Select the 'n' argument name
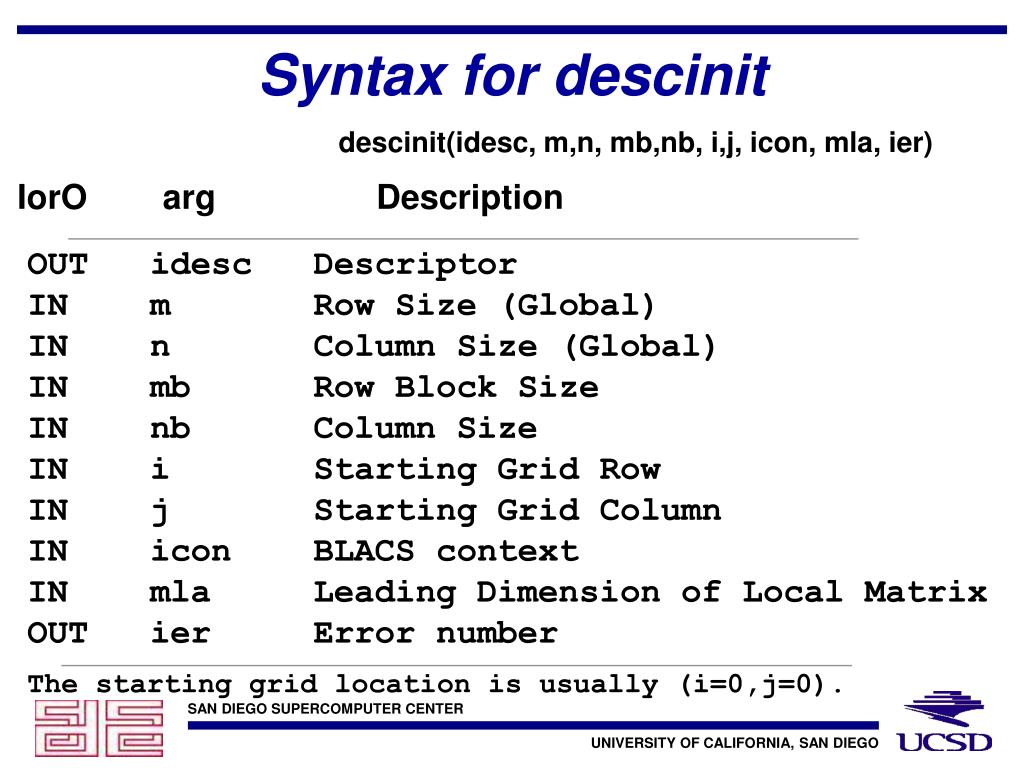The height and width of the screenshot is (768, 1024). pos(160,347)
